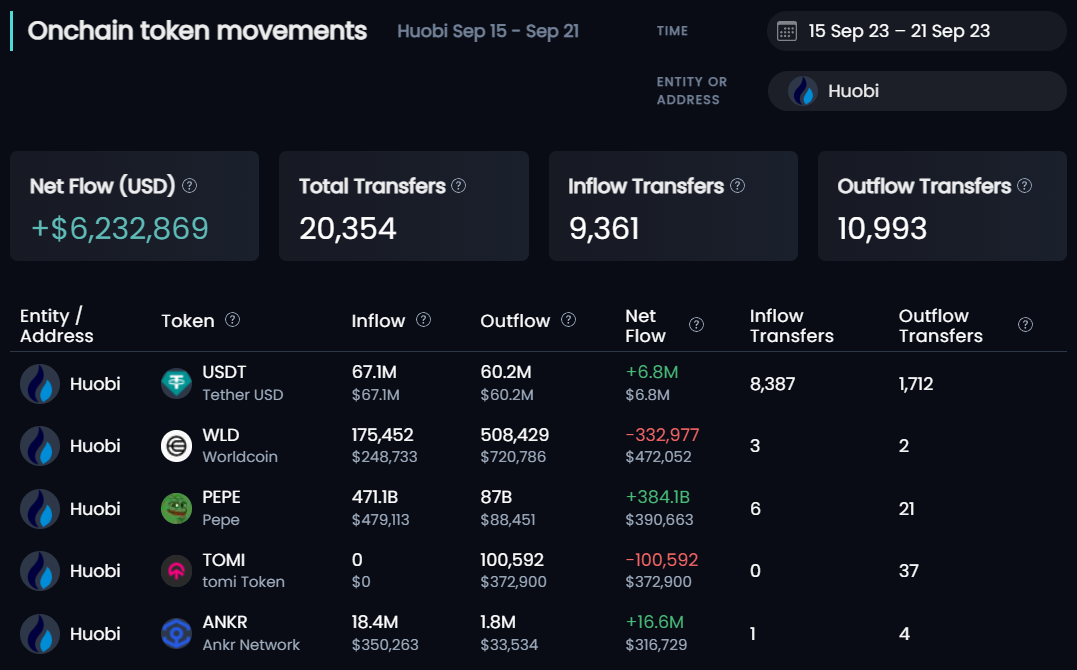The image size is (1077, 670).
Task: Click the Net Flow value +$6,232,869
Action: pyautogui.click(x=120, y=228)
